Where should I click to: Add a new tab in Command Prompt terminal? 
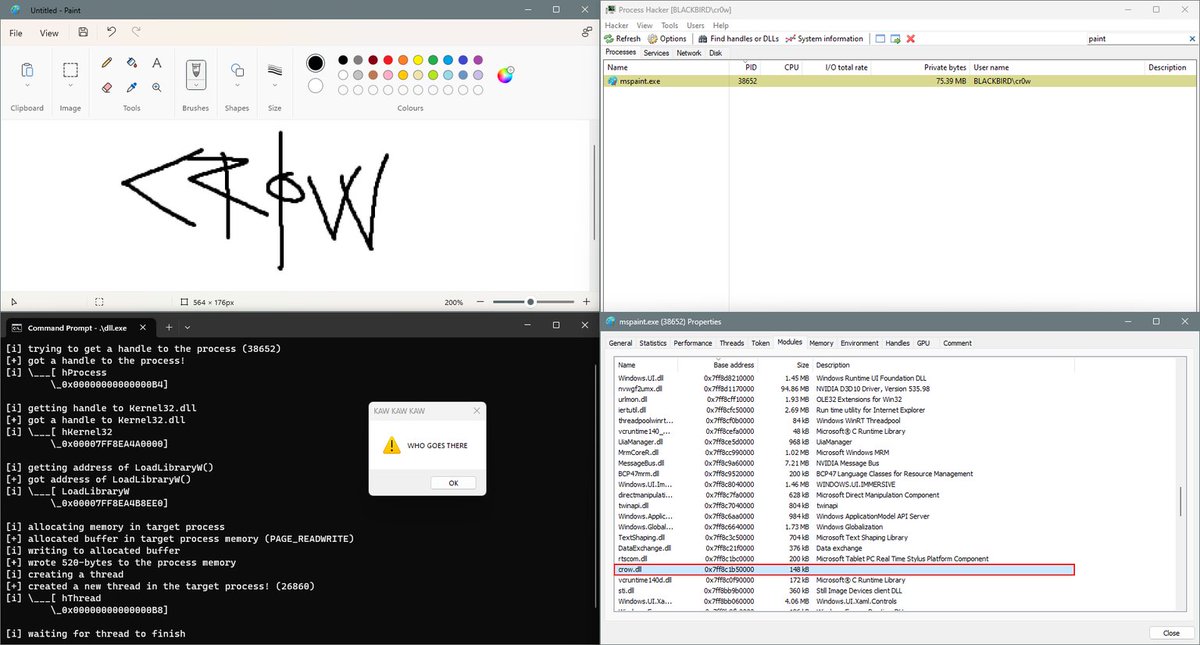(x=169, y=327)
